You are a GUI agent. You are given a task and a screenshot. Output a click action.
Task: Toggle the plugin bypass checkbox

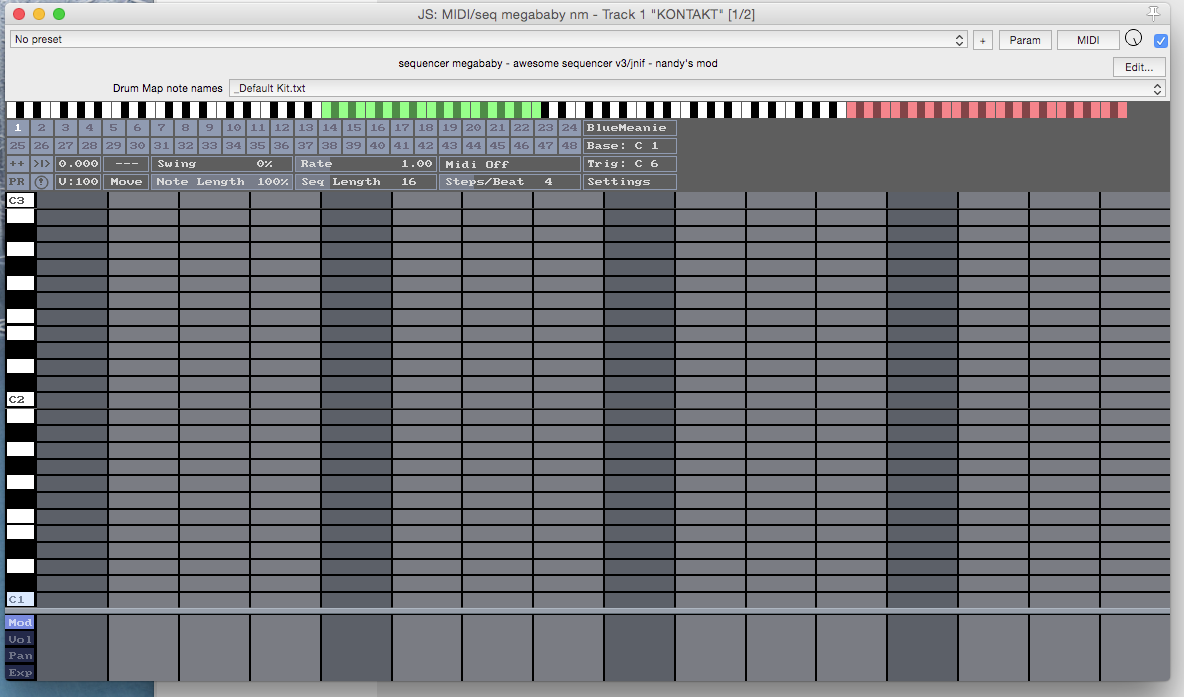pyautogui.click(x=1161, y=41)
